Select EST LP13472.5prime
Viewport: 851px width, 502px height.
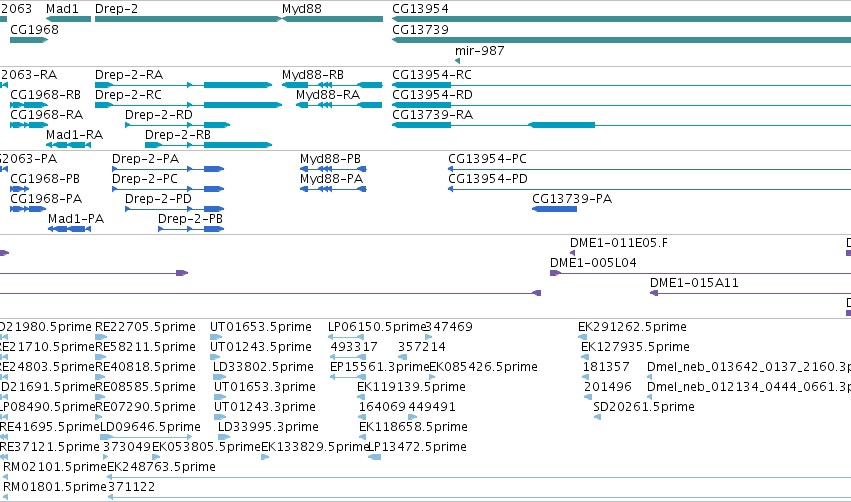pyautogui.click(x=374, y=457)
